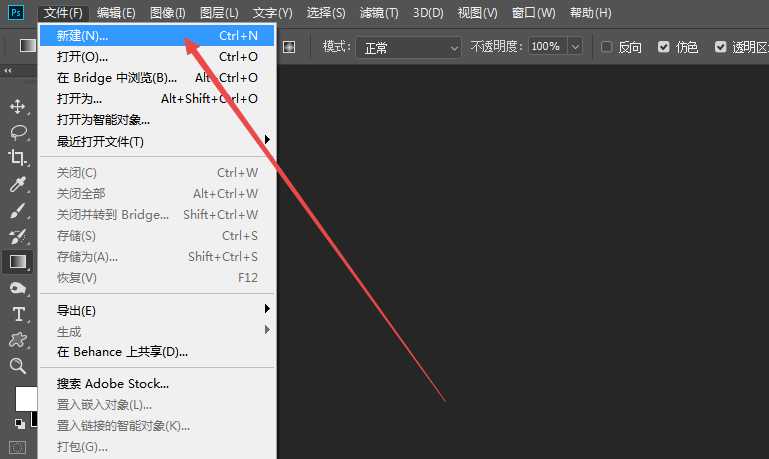769x459 pixels.
Task: Choose 搜索 Adobe Stock...
Action: click(x=156, y=383)
